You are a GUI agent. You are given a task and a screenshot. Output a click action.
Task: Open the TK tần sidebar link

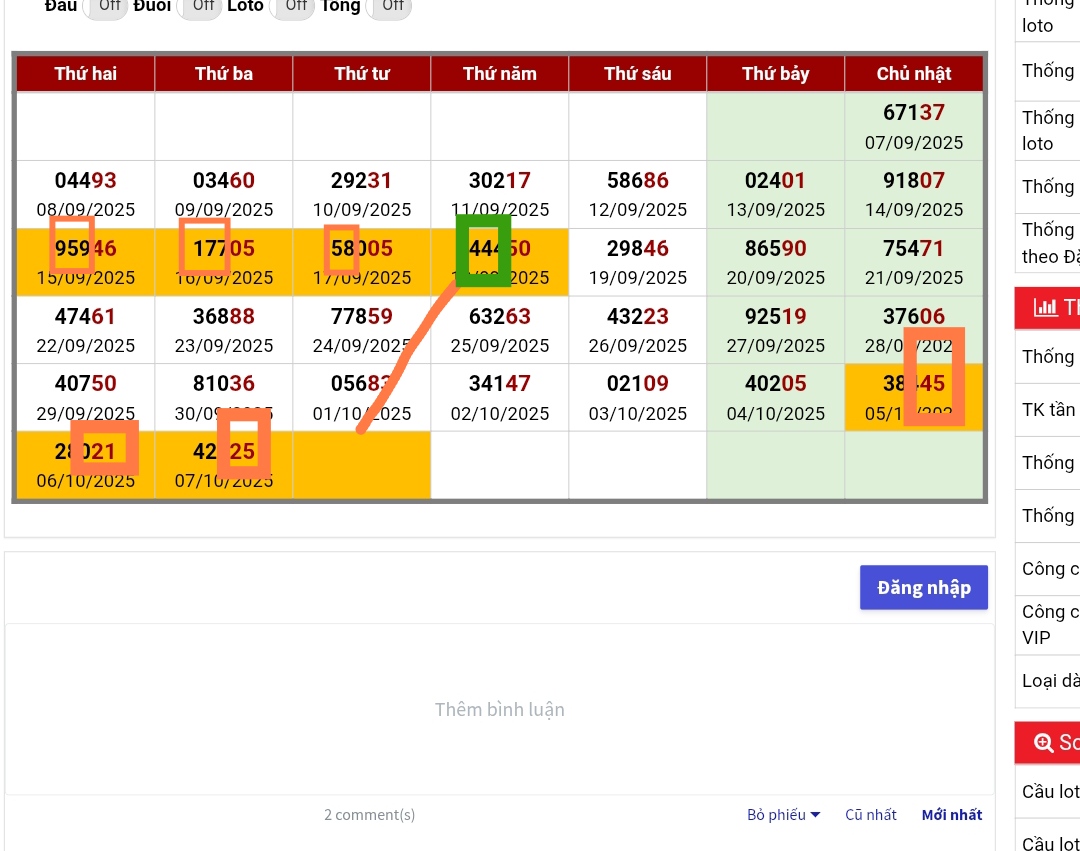coord(1048,409)
